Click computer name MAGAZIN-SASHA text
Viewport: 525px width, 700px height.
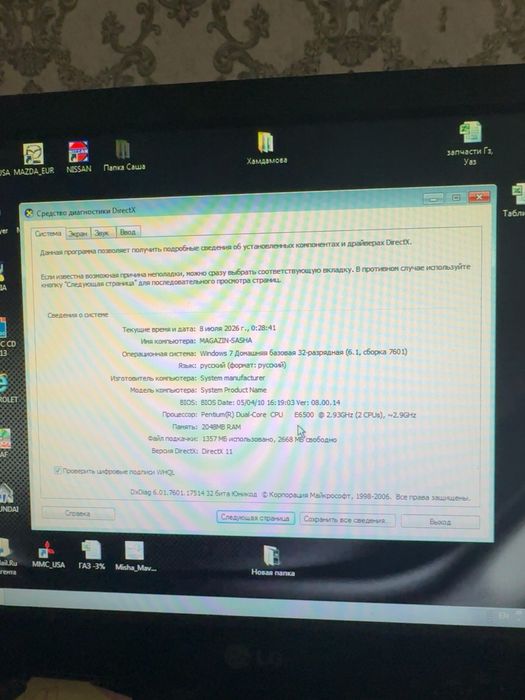pos(226,340)
